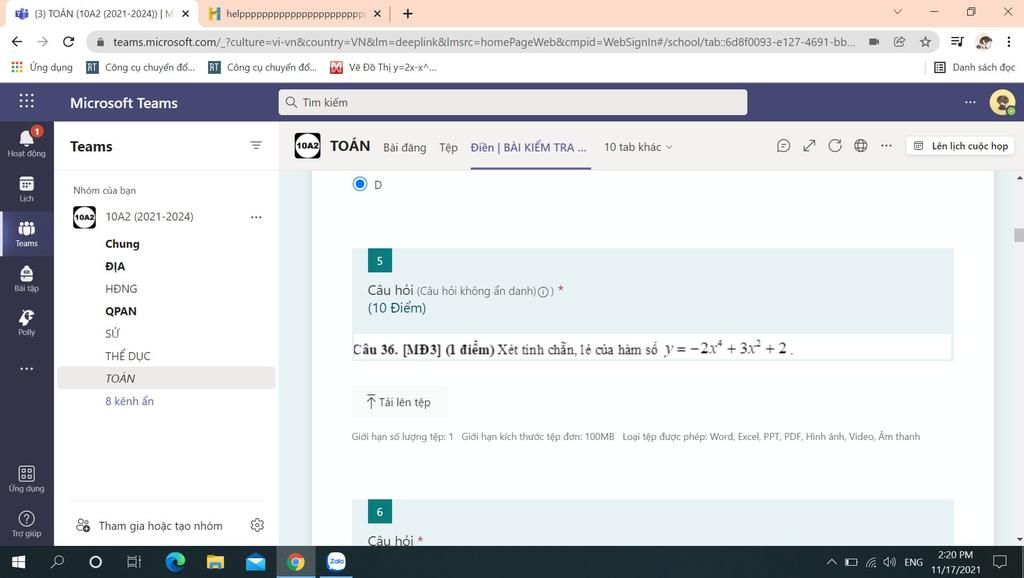The width and height of the screenshot is (1024, 578).
Task: Focus the Tìm kiếm search box
Action: coord(513,102)
